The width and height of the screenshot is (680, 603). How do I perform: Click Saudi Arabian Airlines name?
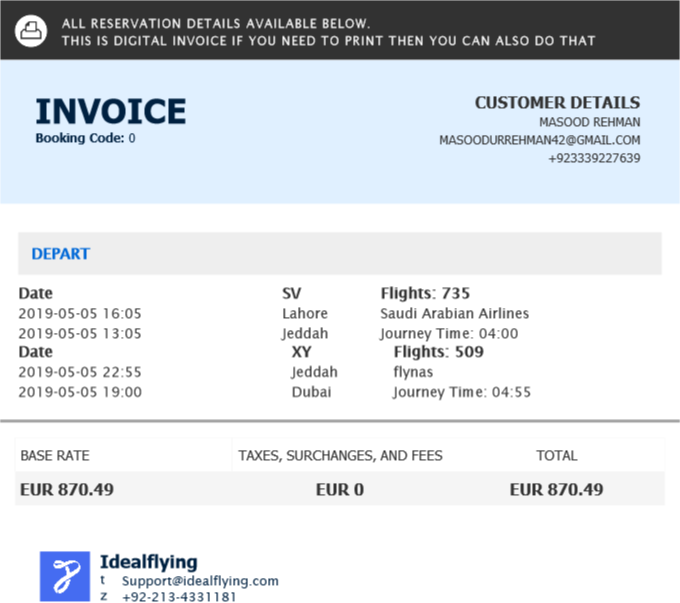point(454,314)
